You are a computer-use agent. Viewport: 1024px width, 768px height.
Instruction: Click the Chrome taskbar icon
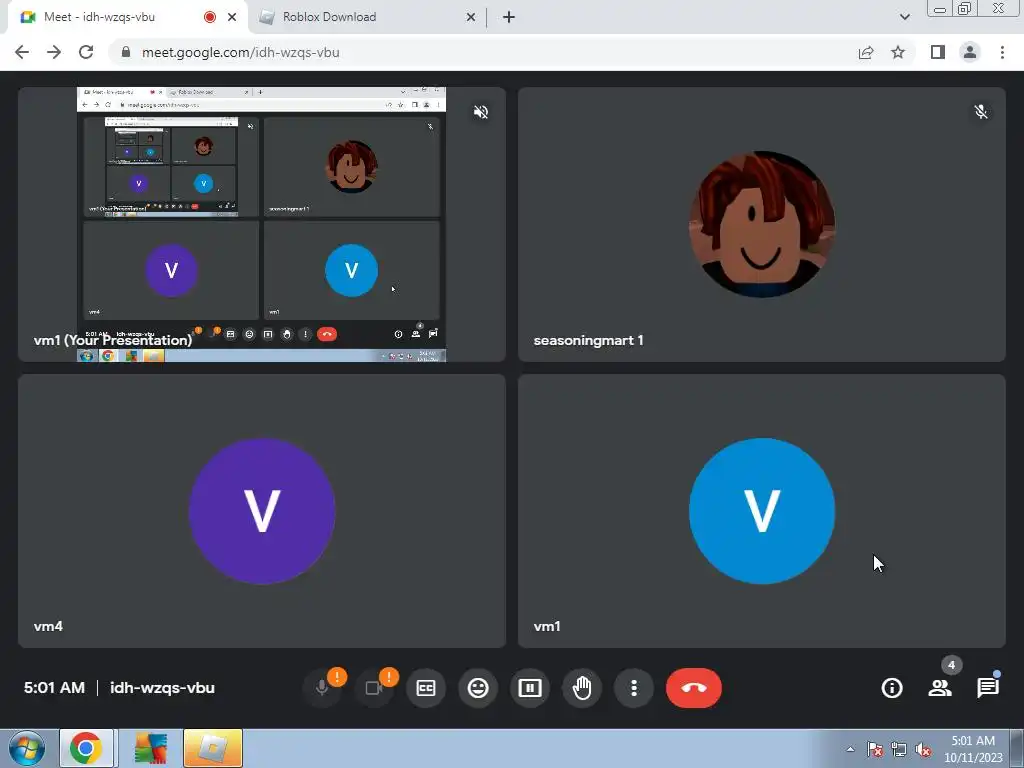click(x=86, y=748)
